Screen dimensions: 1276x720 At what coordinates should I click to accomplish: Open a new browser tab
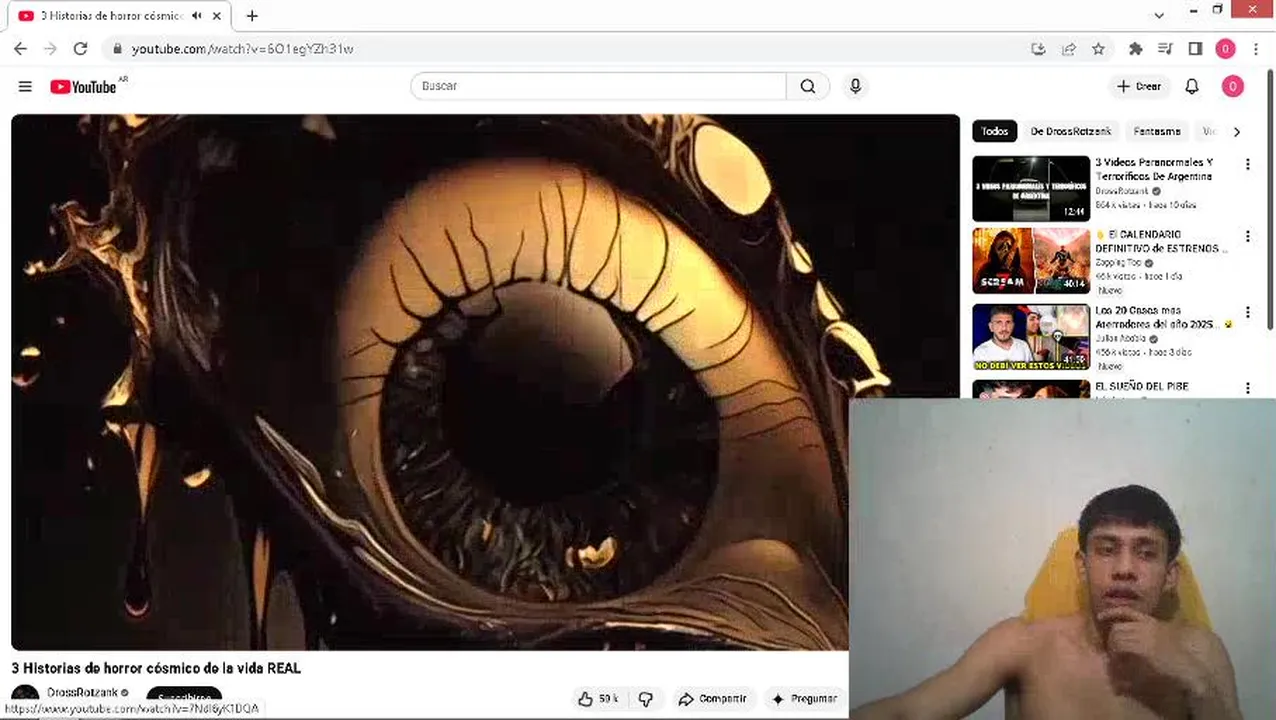click(x=252, y=16)
